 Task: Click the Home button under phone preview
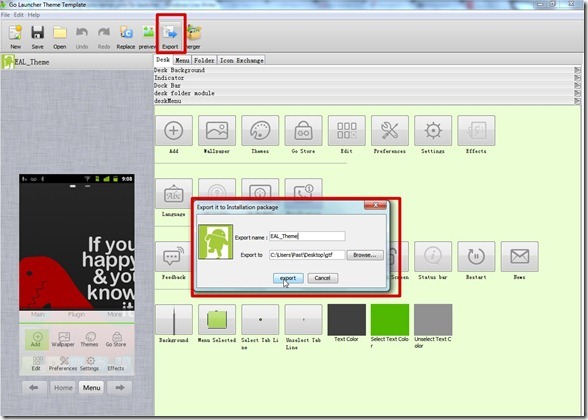pyautogui.click(x=63, y=388)
